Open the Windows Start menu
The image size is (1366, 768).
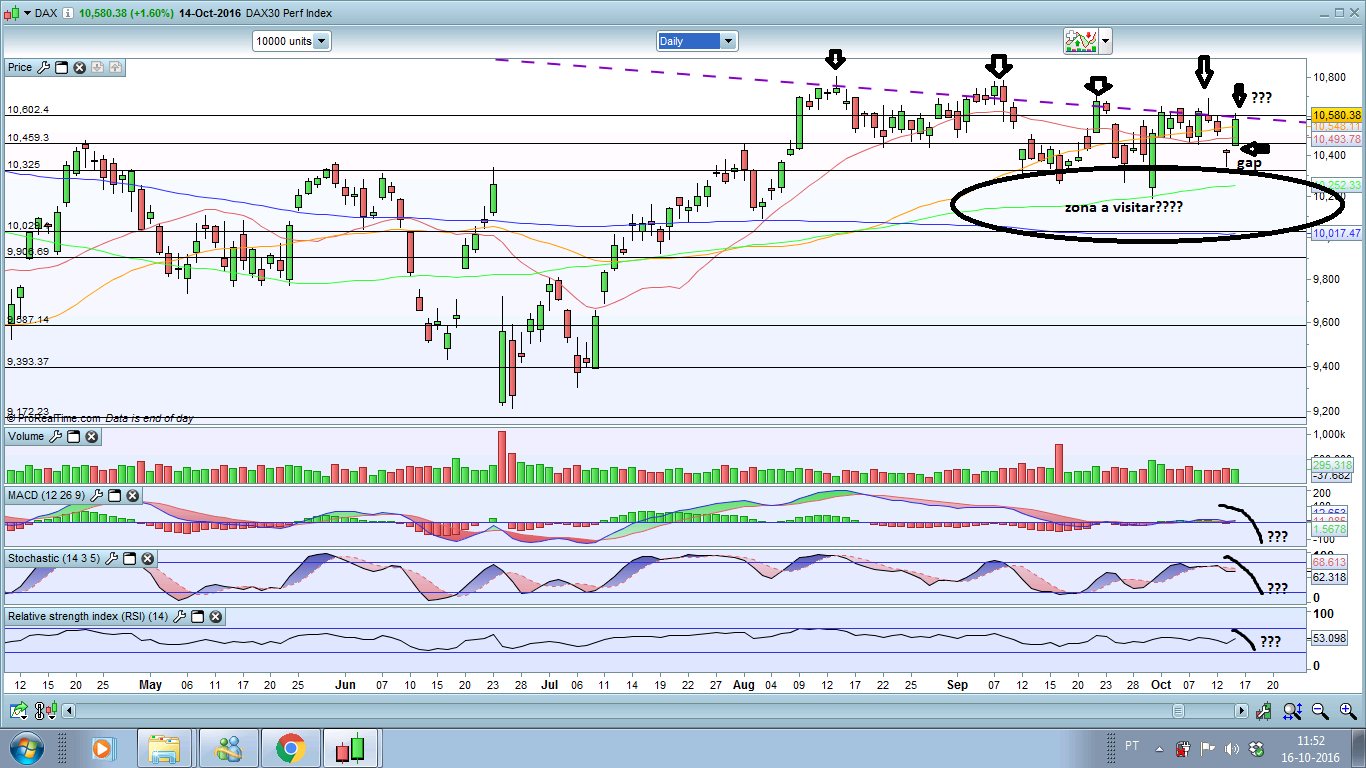tap(25, 748)
